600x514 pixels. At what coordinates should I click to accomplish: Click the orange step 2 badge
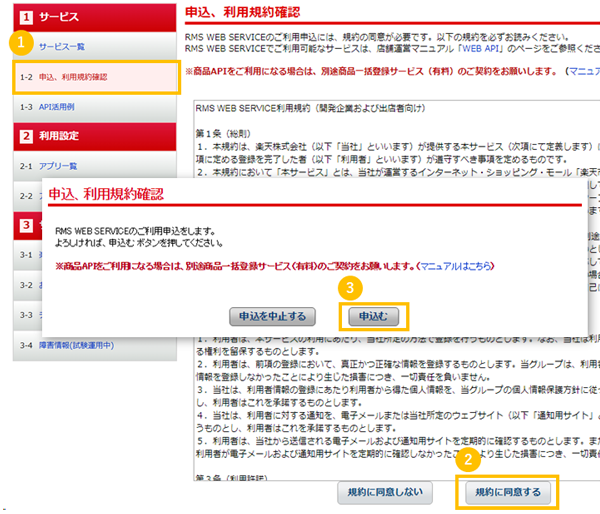[x=467, y=461]
